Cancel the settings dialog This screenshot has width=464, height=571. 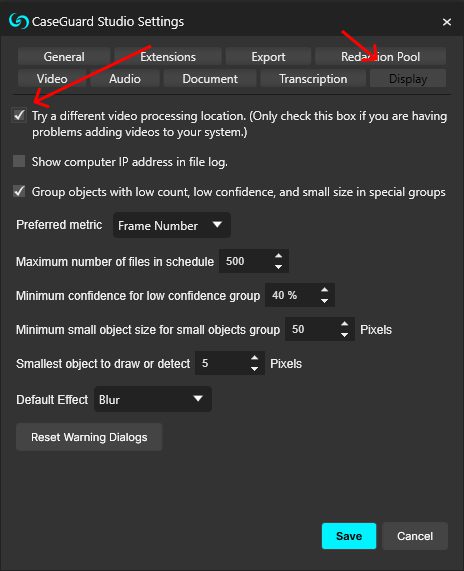point(415,536)
